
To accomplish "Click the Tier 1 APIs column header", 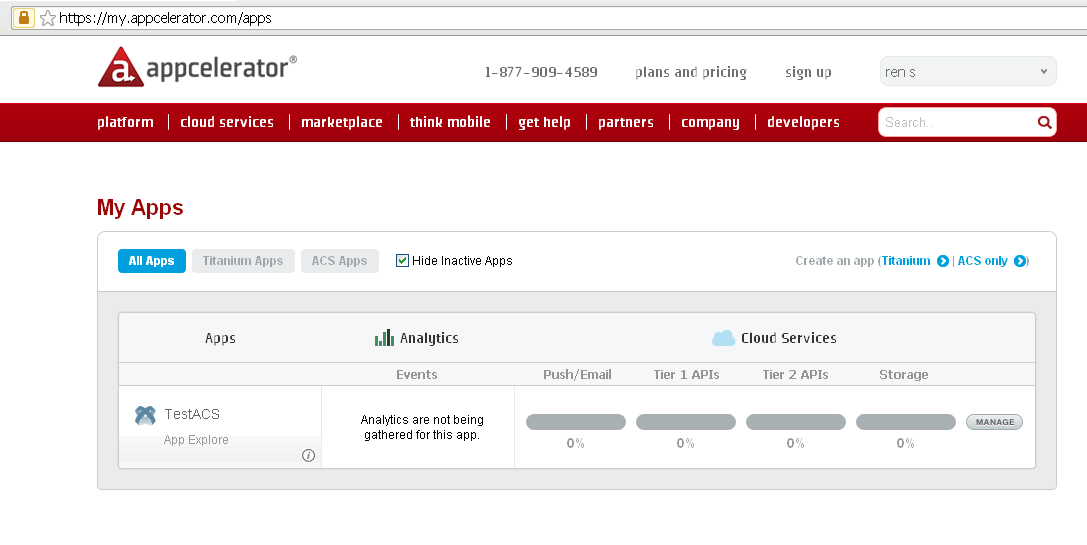I will coord(686,374).
